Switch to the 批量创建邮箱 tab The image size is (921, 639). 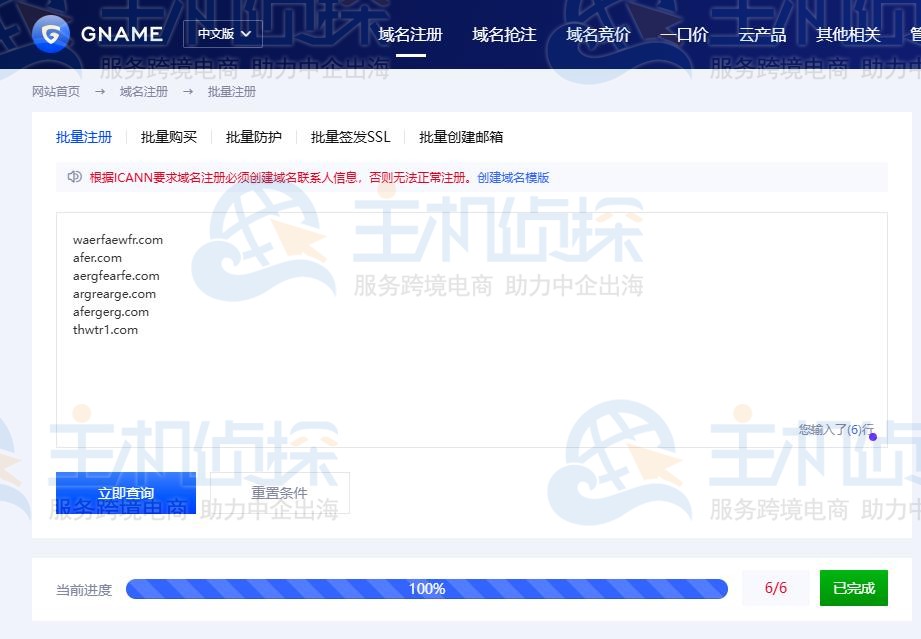coord(461,137)
